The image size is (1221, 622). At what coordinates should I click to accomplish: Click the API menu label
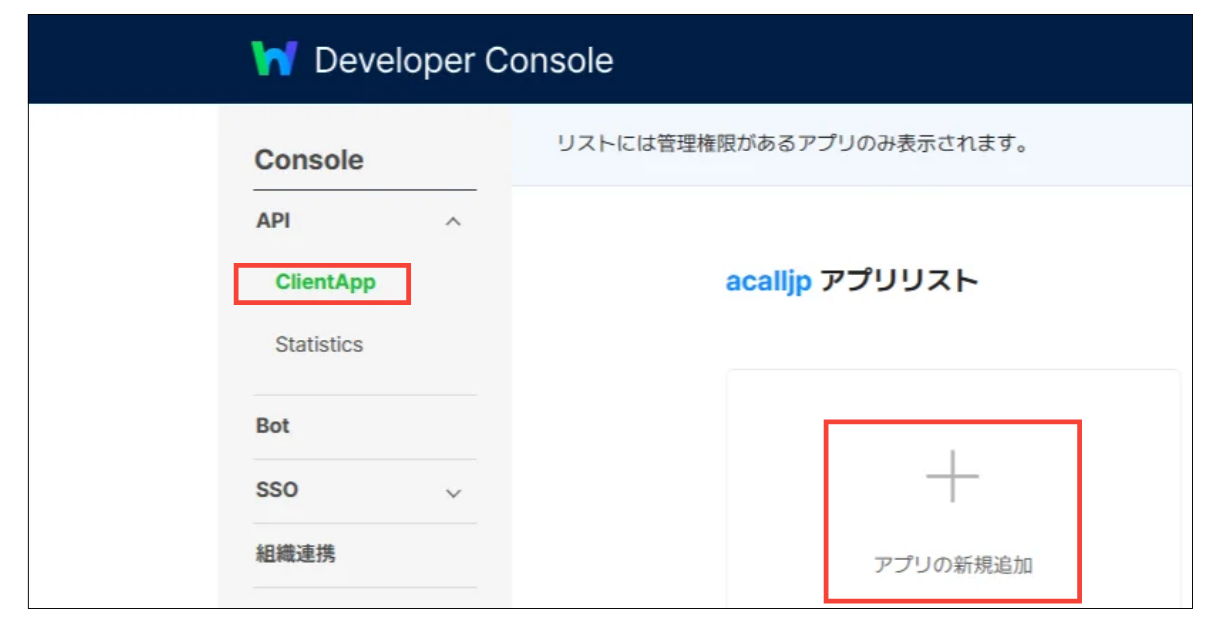tap(273, 220)
